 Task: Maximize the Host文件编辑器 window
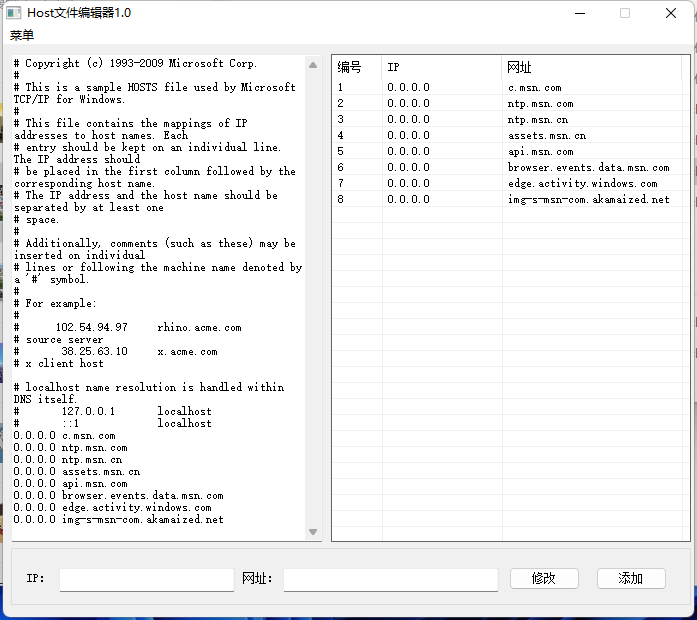coord(625,13)
